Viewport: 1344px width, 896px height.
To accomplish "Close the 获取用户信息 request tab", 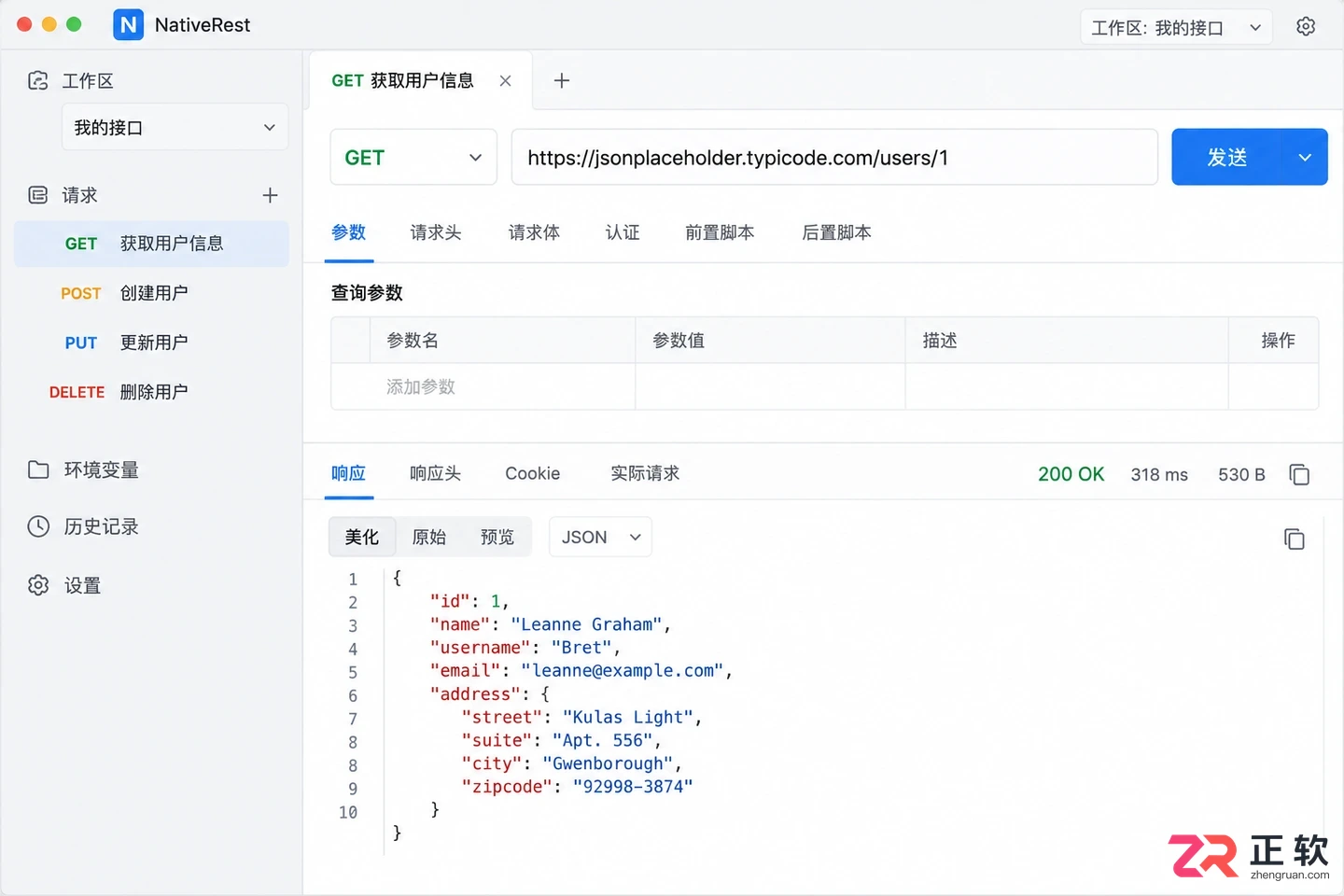I will [505, 80].
